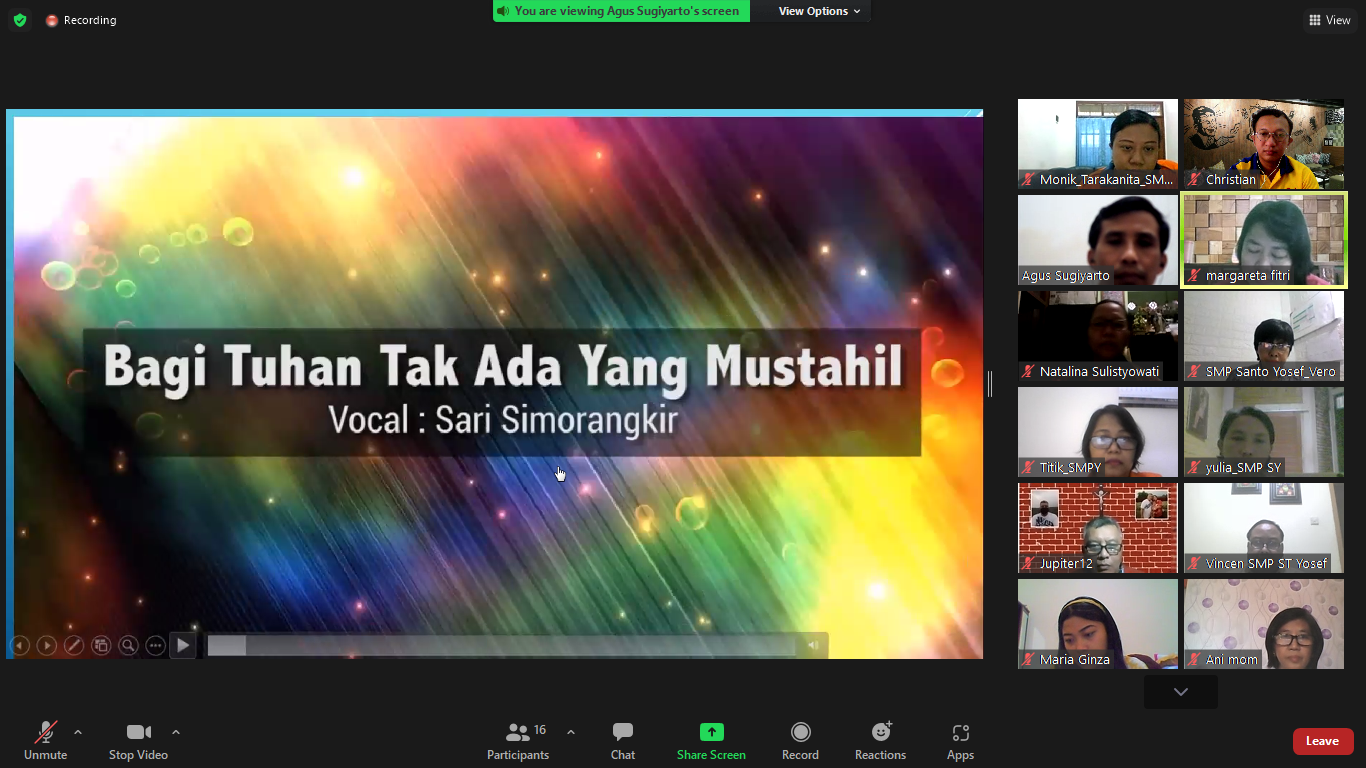The width and height of the screenshot is (1366, 768).
Task: Click the panel resize handle beside shared screen
Action: (x=990, y=384)
